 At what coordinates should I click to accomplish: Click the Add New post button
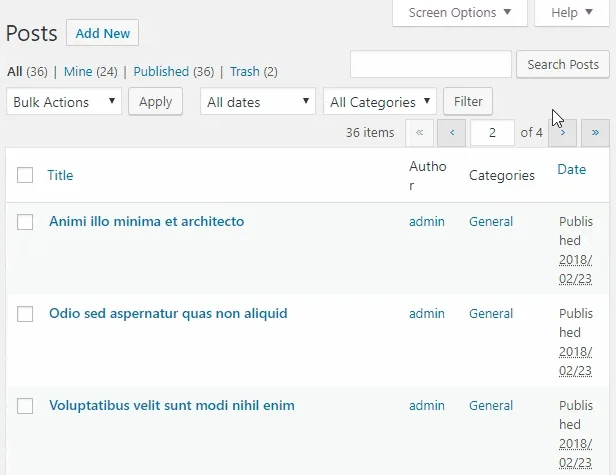point(102,33)
